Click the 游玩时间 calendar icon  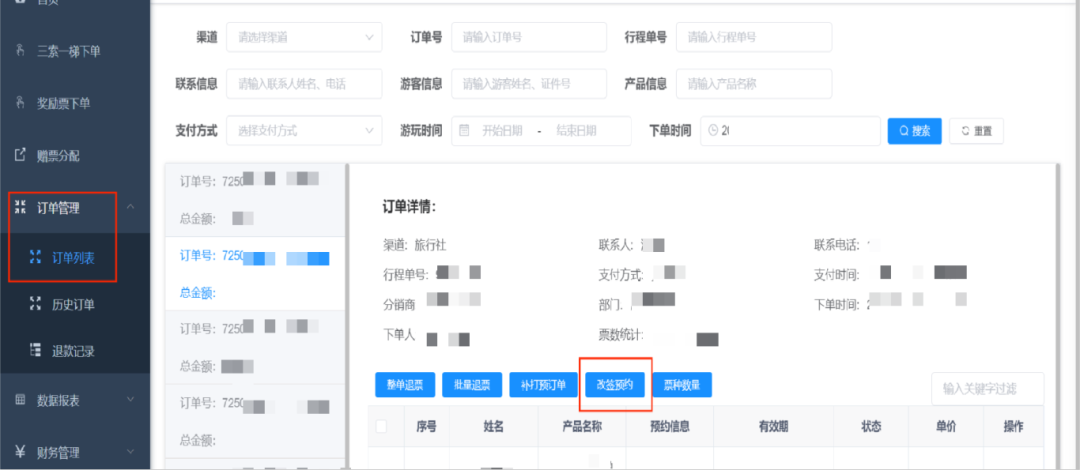tap(464, 130)
